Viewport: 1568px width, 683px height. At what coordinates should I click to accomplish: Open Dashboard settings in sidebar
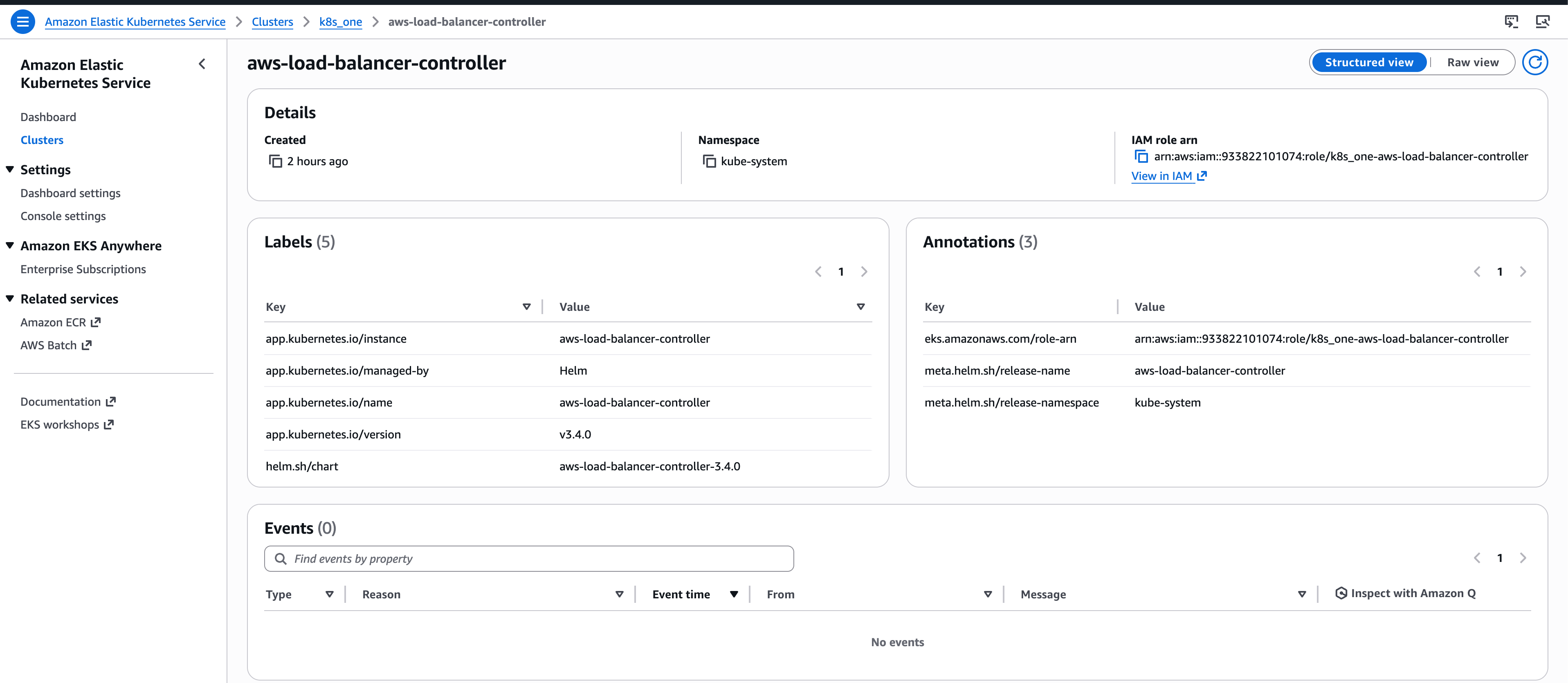[71, 193]
